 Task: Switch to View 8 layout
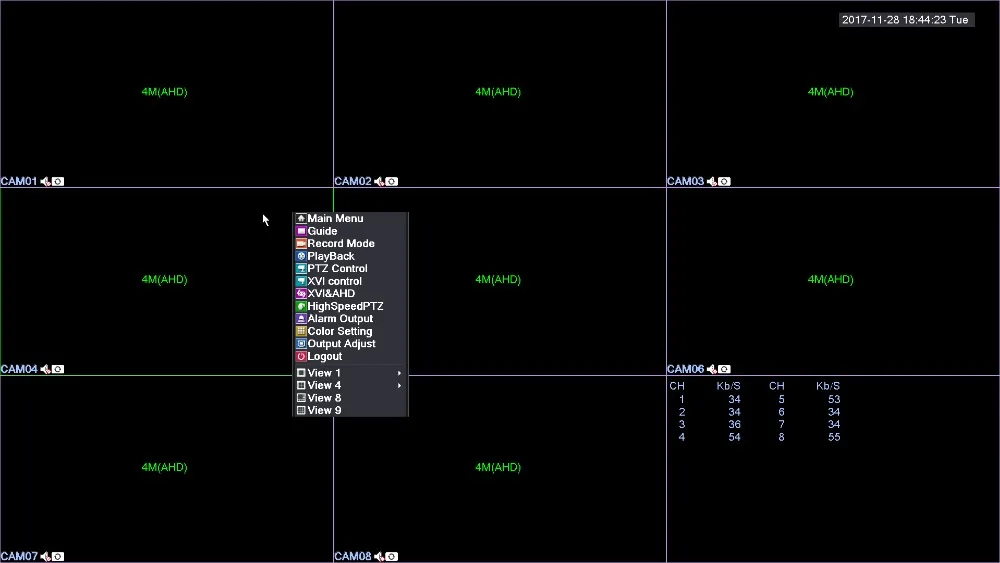point(324,398)
